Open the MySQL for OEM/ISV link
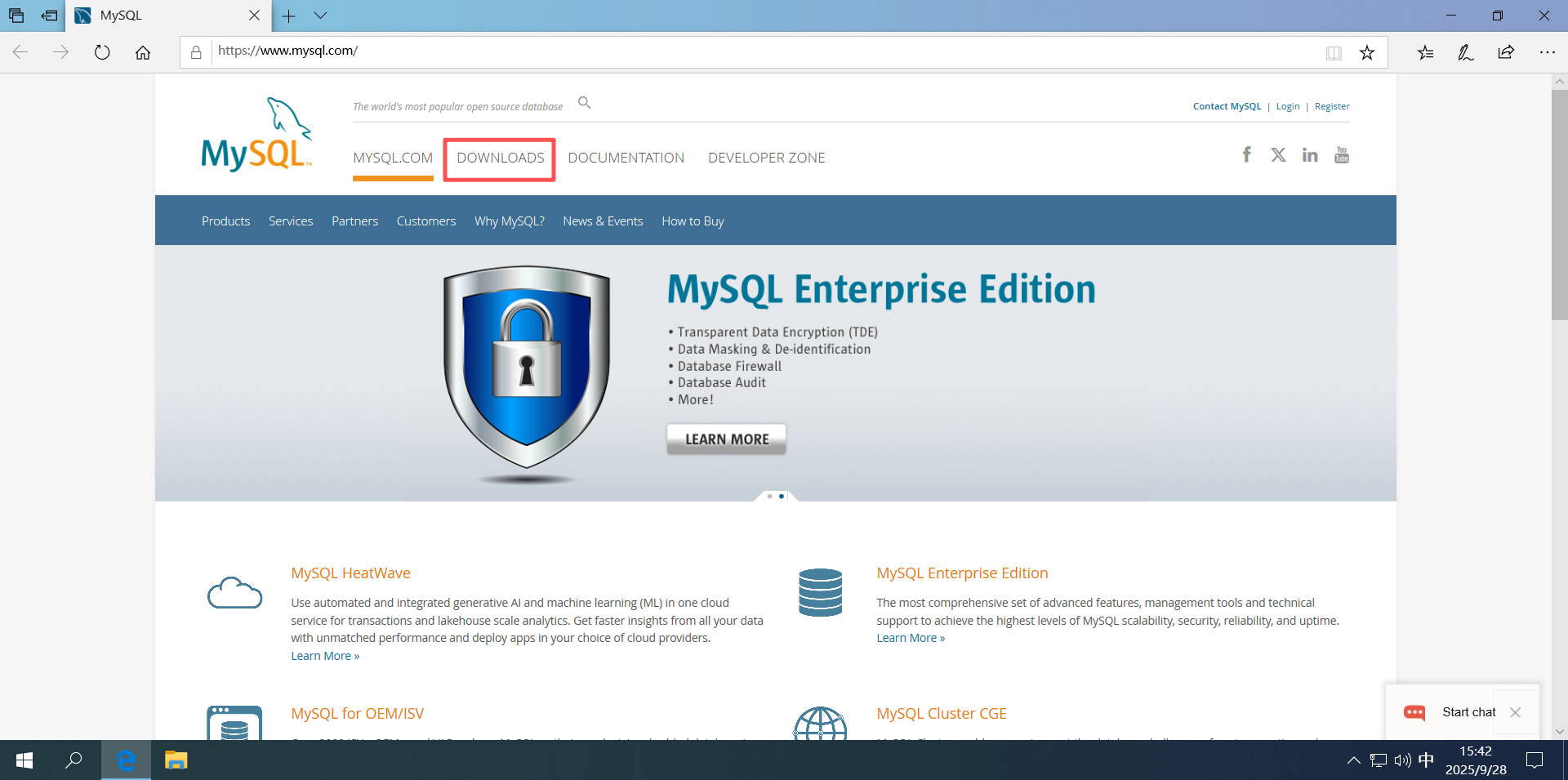The image size is (1568, 780). coord(358,714)
